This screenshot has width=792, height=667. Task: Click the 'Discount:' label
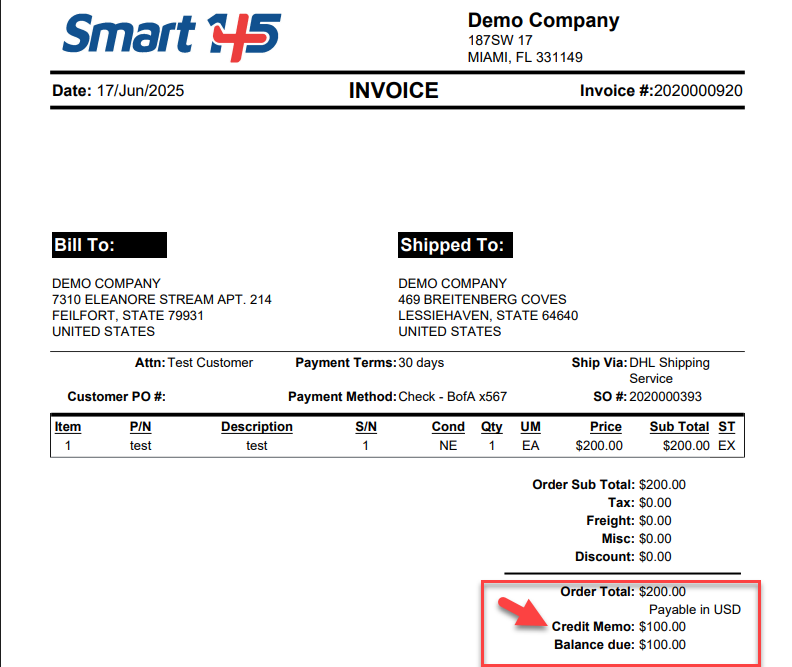(x=605, y=557)
